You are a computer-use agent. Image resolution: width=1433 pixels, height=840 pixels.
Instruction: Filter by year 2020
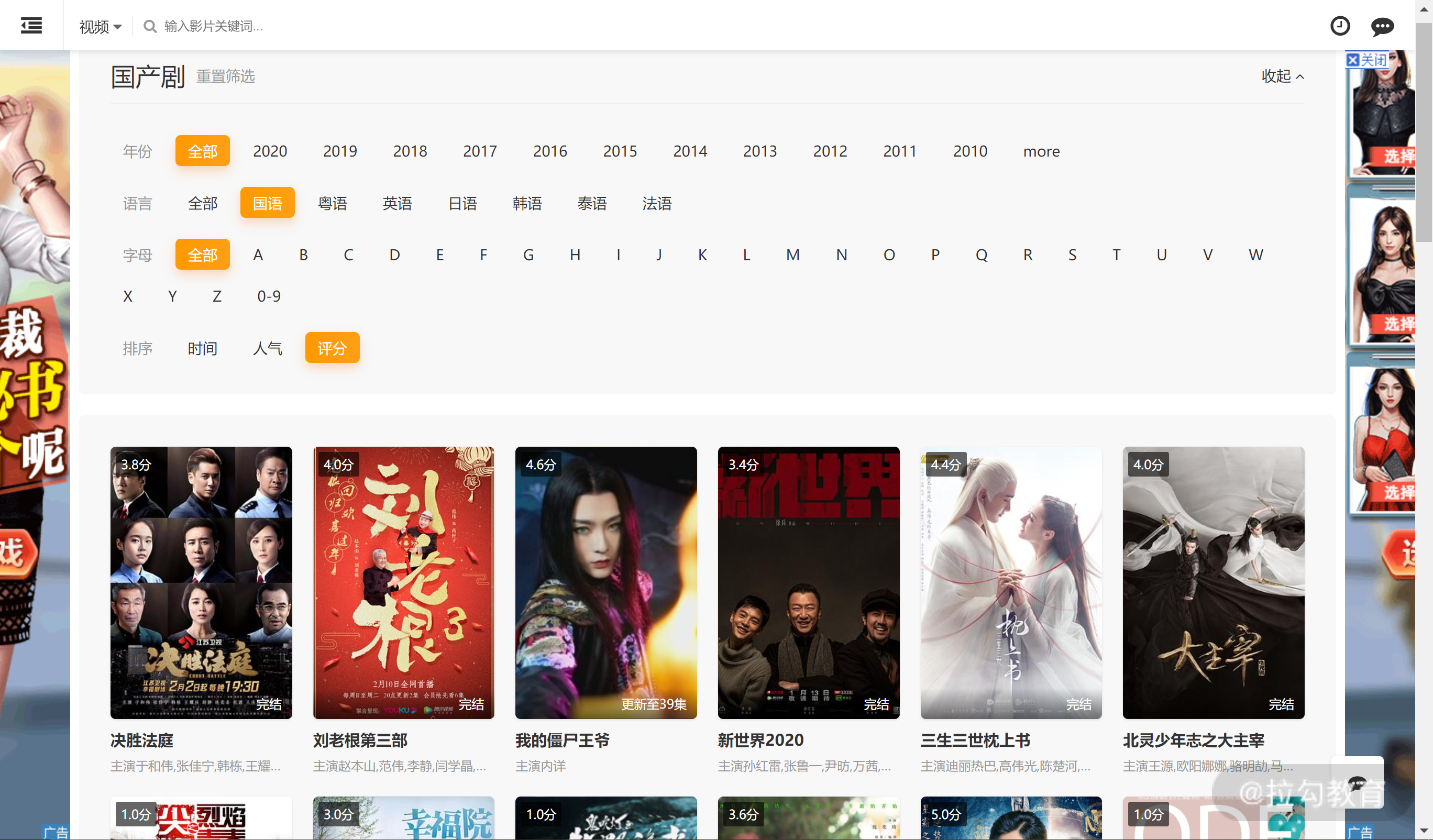point(270,151)
